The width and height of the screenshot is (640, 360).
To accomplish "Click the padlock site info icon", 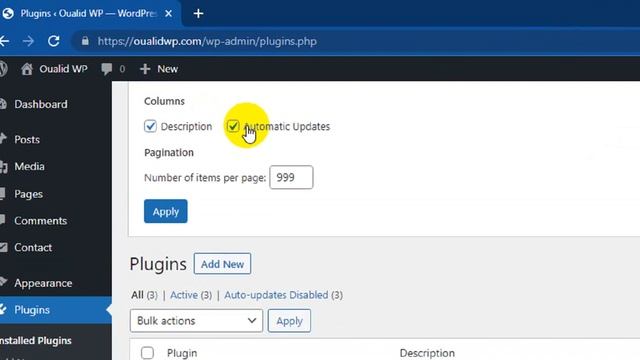I will point(85,41).
